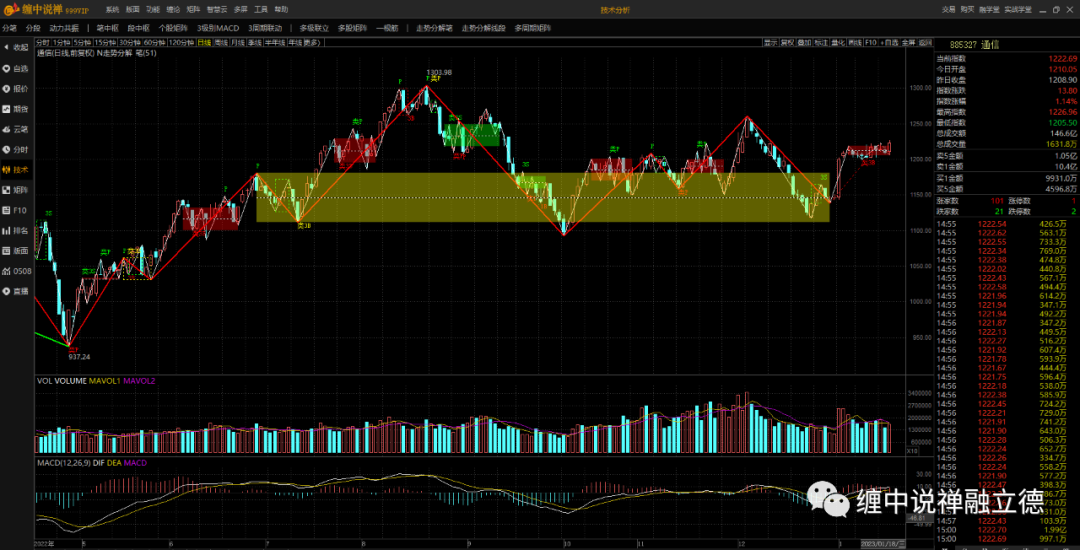Select 技术 analysis in sidebar
The width and height of the screenshot is (1080, 550).
[16, 169]
